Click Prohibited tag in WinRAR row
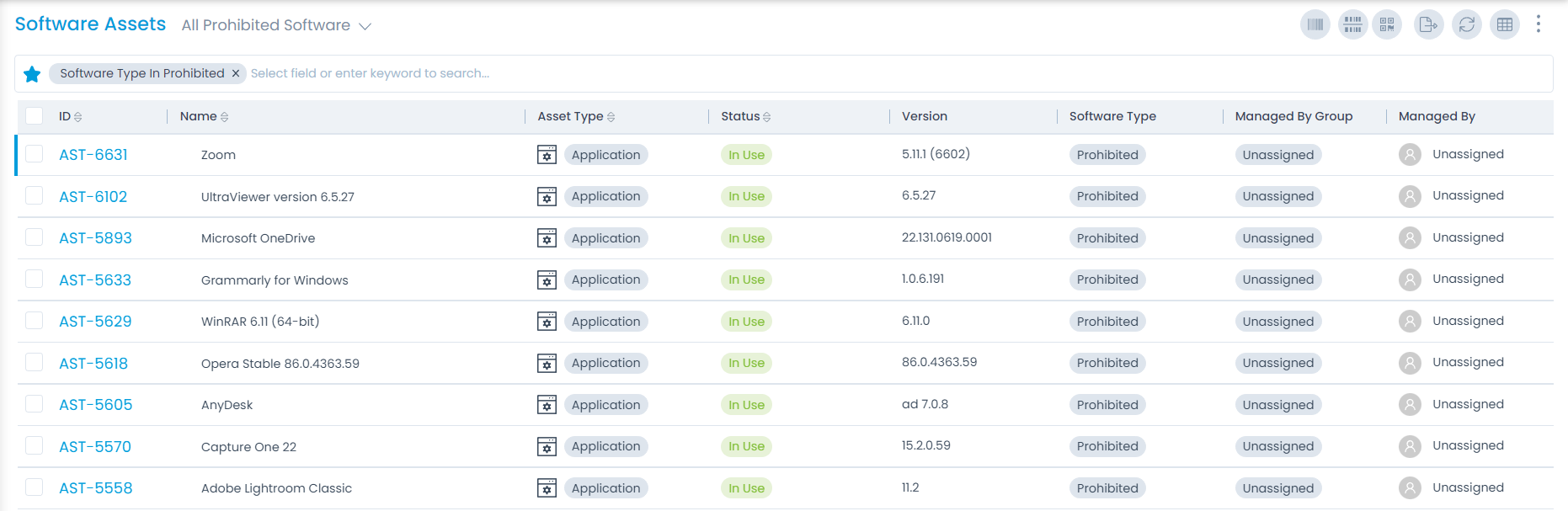The height and width of the screenshot is (511, 1568). click(x=1107, y=322)
